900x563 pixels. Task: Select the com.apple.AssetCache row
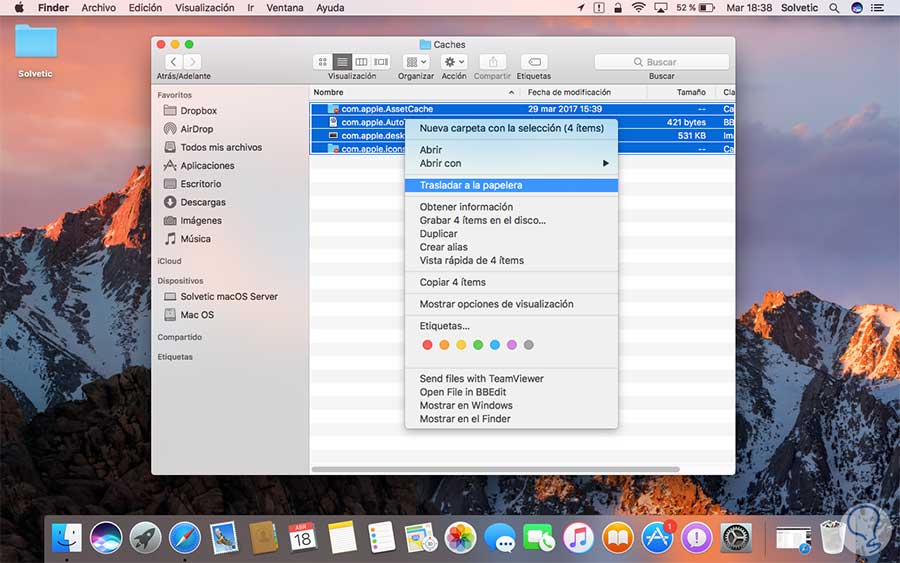click(522, 109)
